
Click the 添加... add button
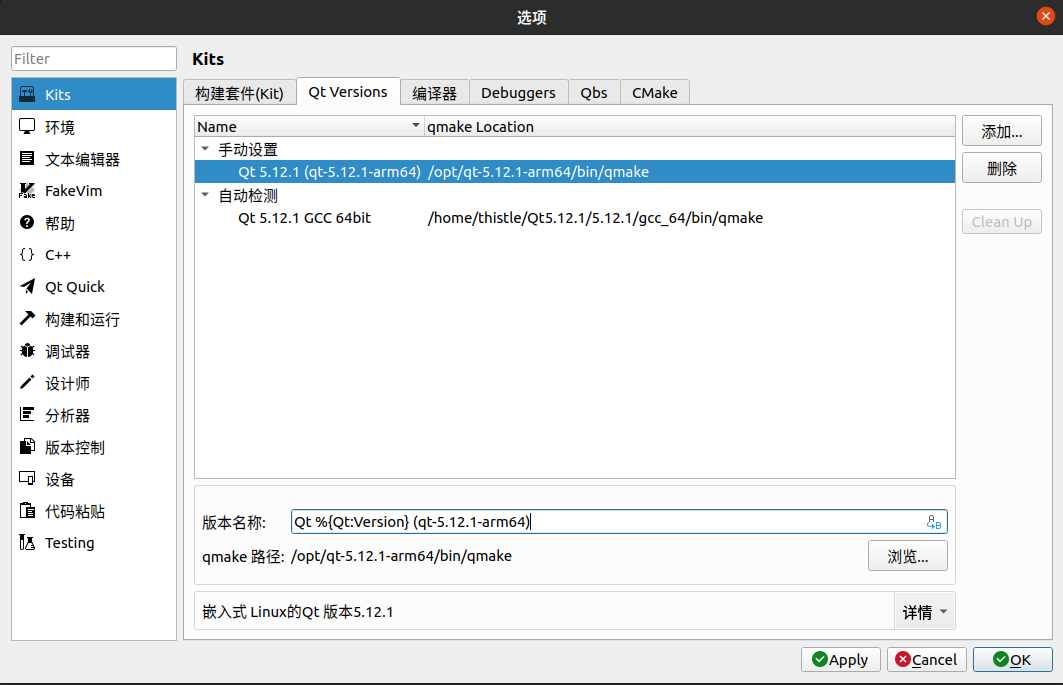1001,132
